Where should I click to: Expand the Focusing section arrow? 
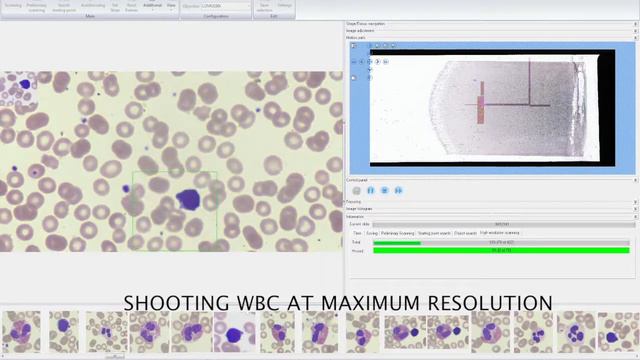click(635, 202)
